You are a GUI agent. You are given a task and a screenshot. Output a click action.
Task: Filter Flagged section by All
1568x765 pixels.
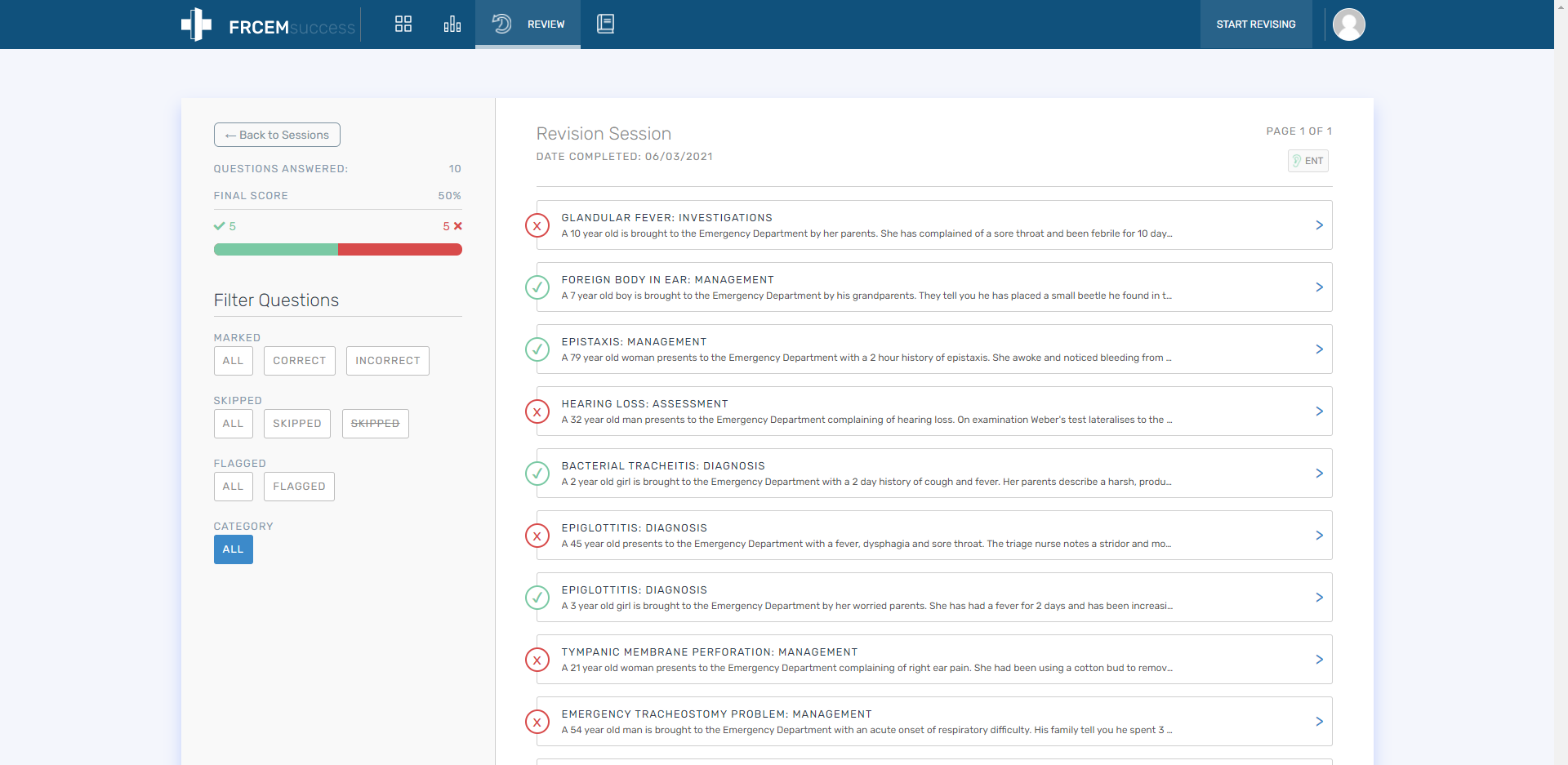tap(234, 487)
